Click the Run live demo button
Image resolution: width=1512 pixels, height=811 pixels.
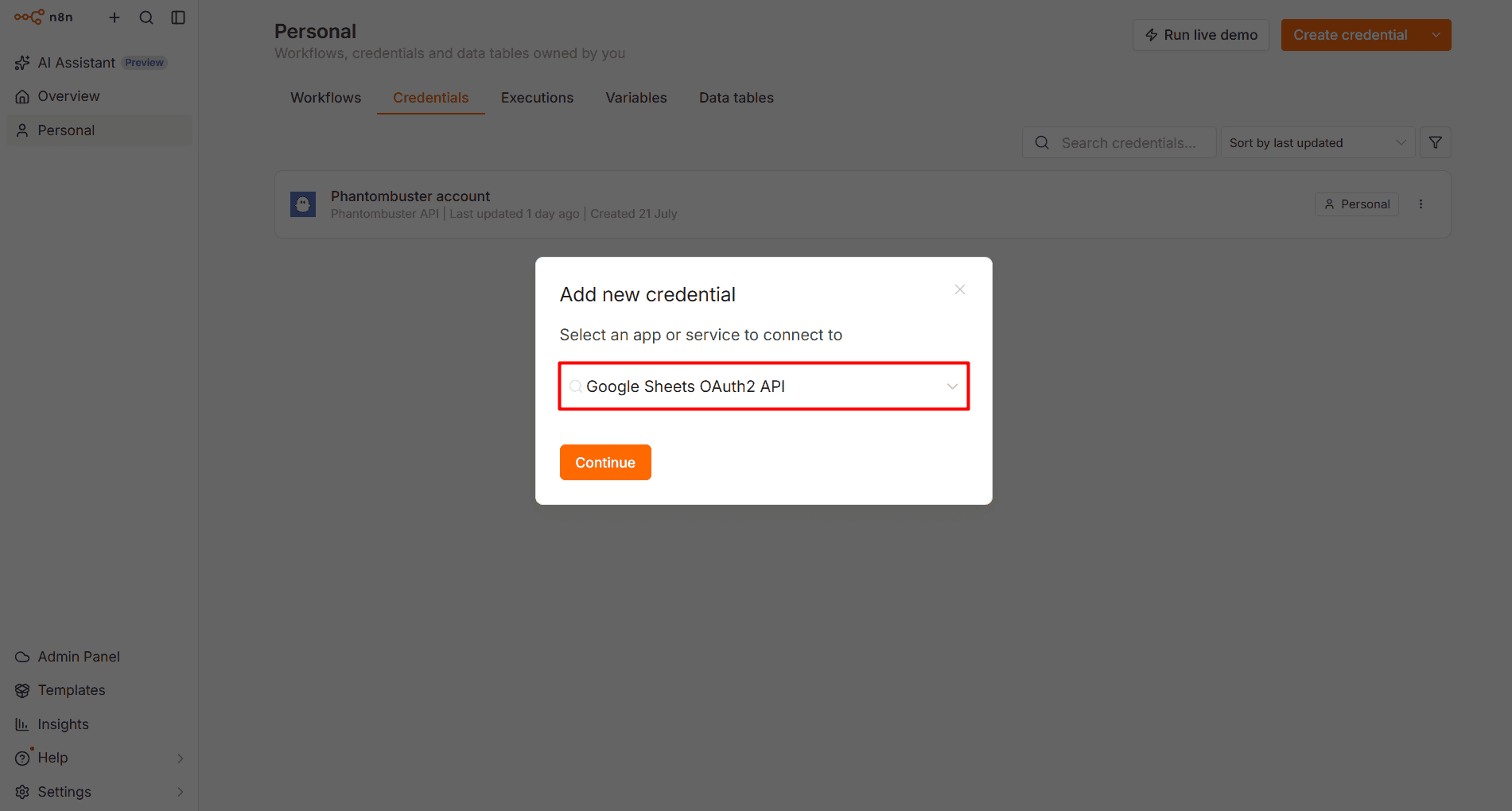click(x=1201, y=35)
